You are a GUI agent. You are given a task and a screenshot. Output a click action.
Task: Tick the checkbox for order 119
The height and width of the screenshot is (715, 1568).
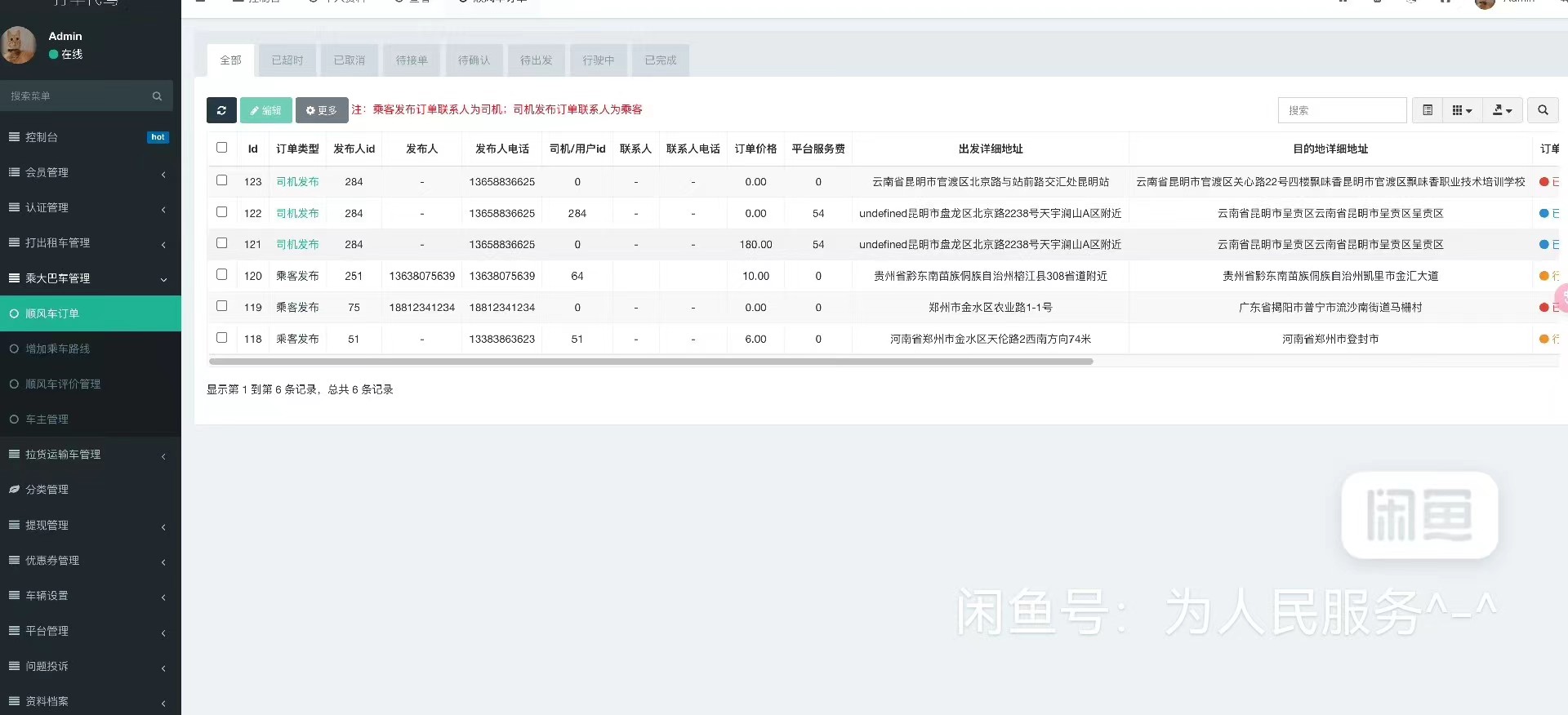(x=221, y=306)
